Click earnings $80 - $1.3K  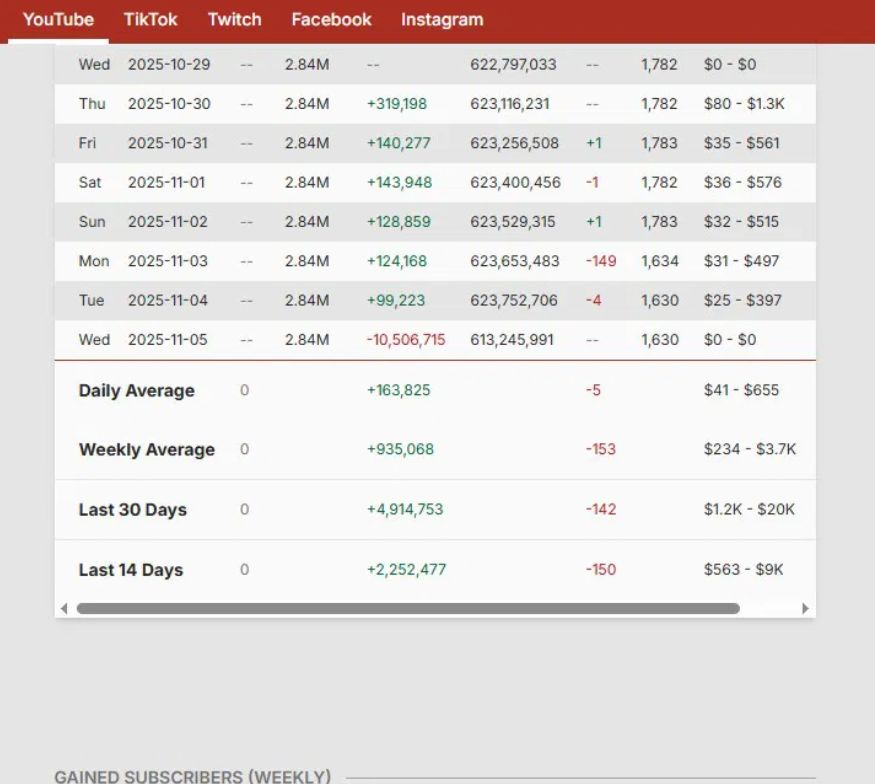[744, 104]
